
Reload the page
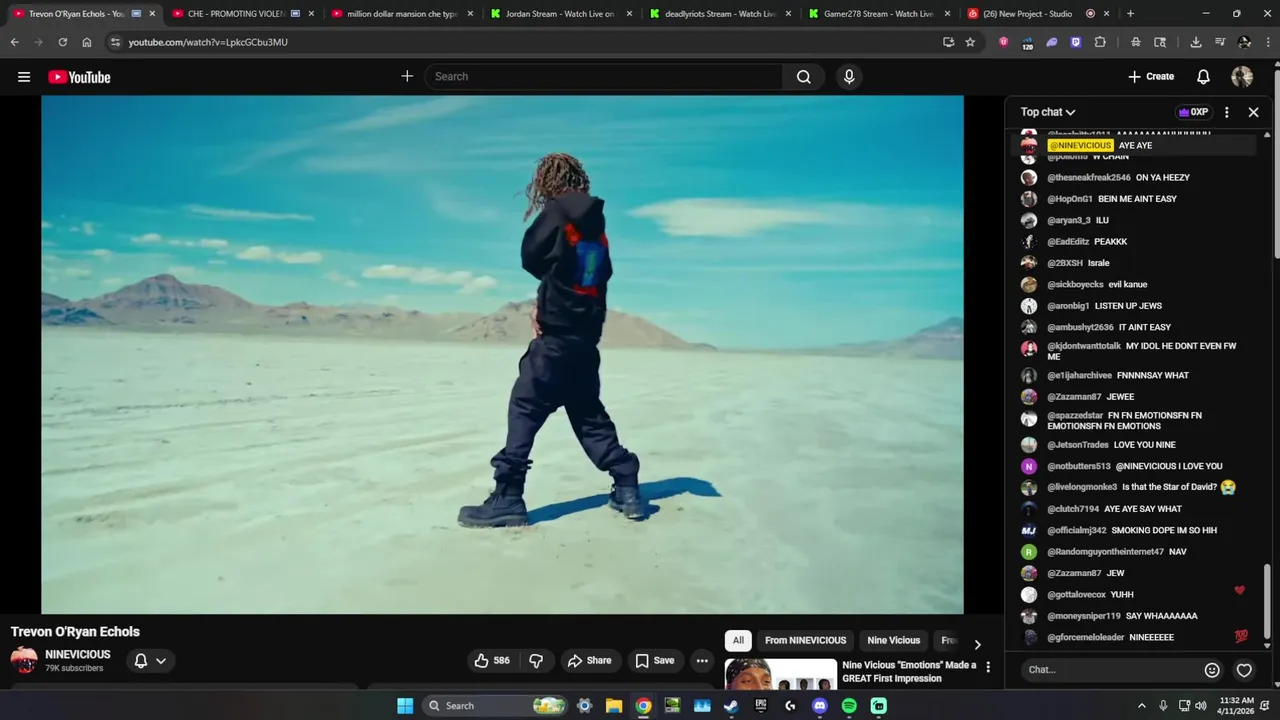pyautogui.click(x=62, y=42)
